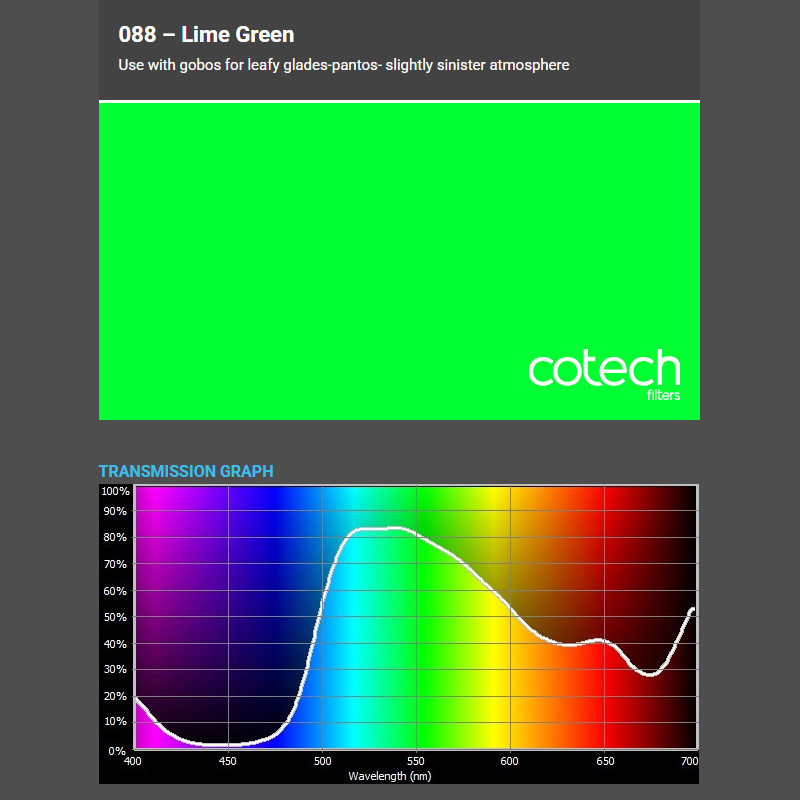This screenshot has height=800, width=800.
Task: Click the 088 – Lime Green title
Action: (205, 34)
